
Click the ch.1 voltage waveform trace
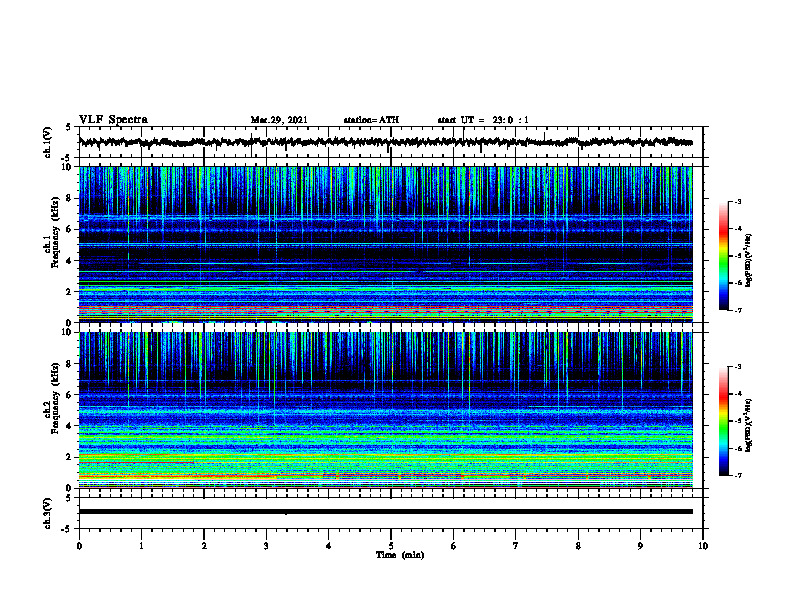coord(385,142)
